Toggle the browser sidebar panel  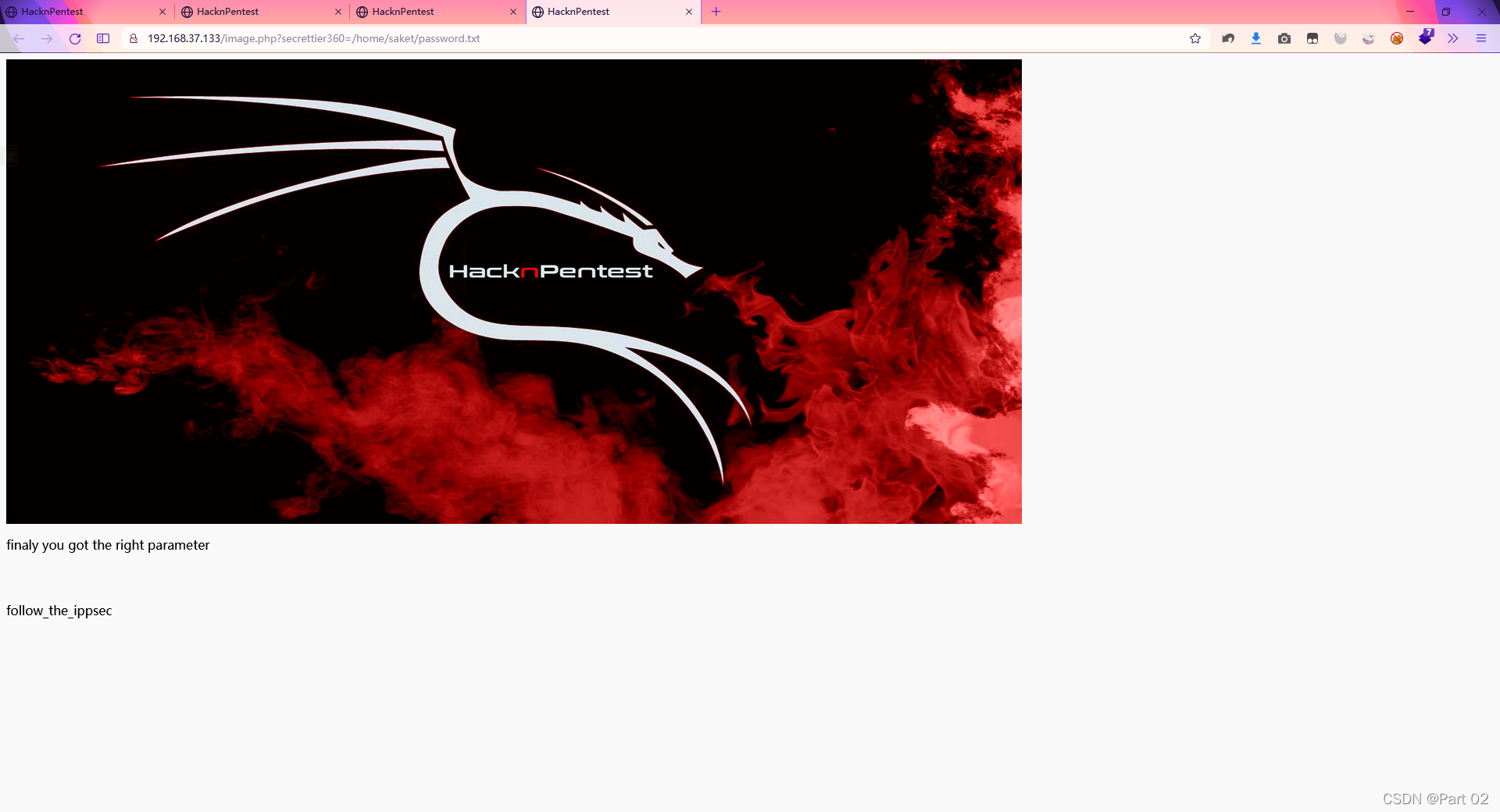[103, 38]
